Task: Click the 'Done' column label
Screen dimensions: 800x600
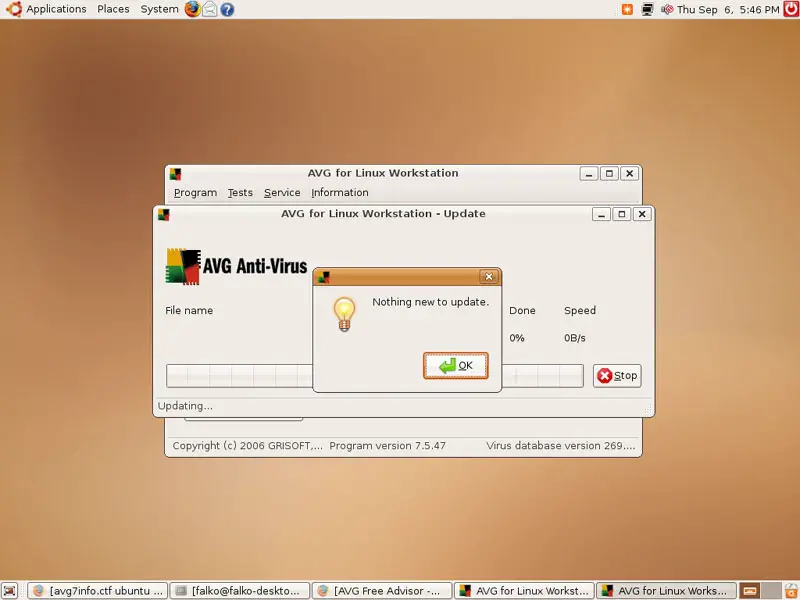Action: click(x=522, y=310)
